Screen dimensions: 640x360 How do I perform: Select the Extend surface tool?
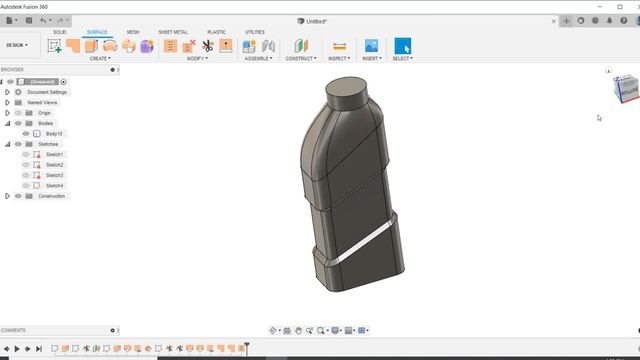point(226,46)
